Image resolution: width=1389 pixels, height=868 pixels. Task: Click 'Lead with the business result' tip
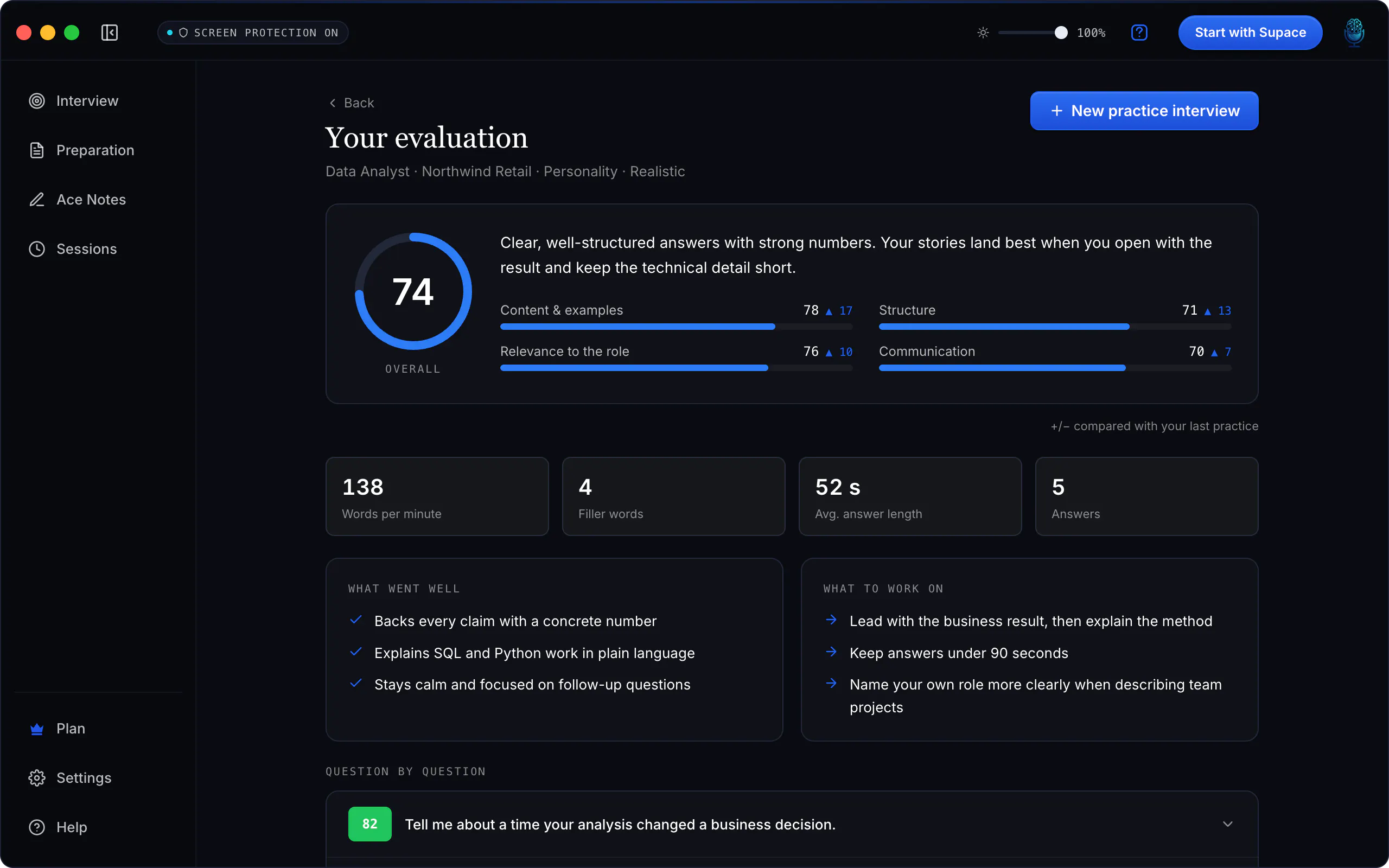(x=1031, y=621)
